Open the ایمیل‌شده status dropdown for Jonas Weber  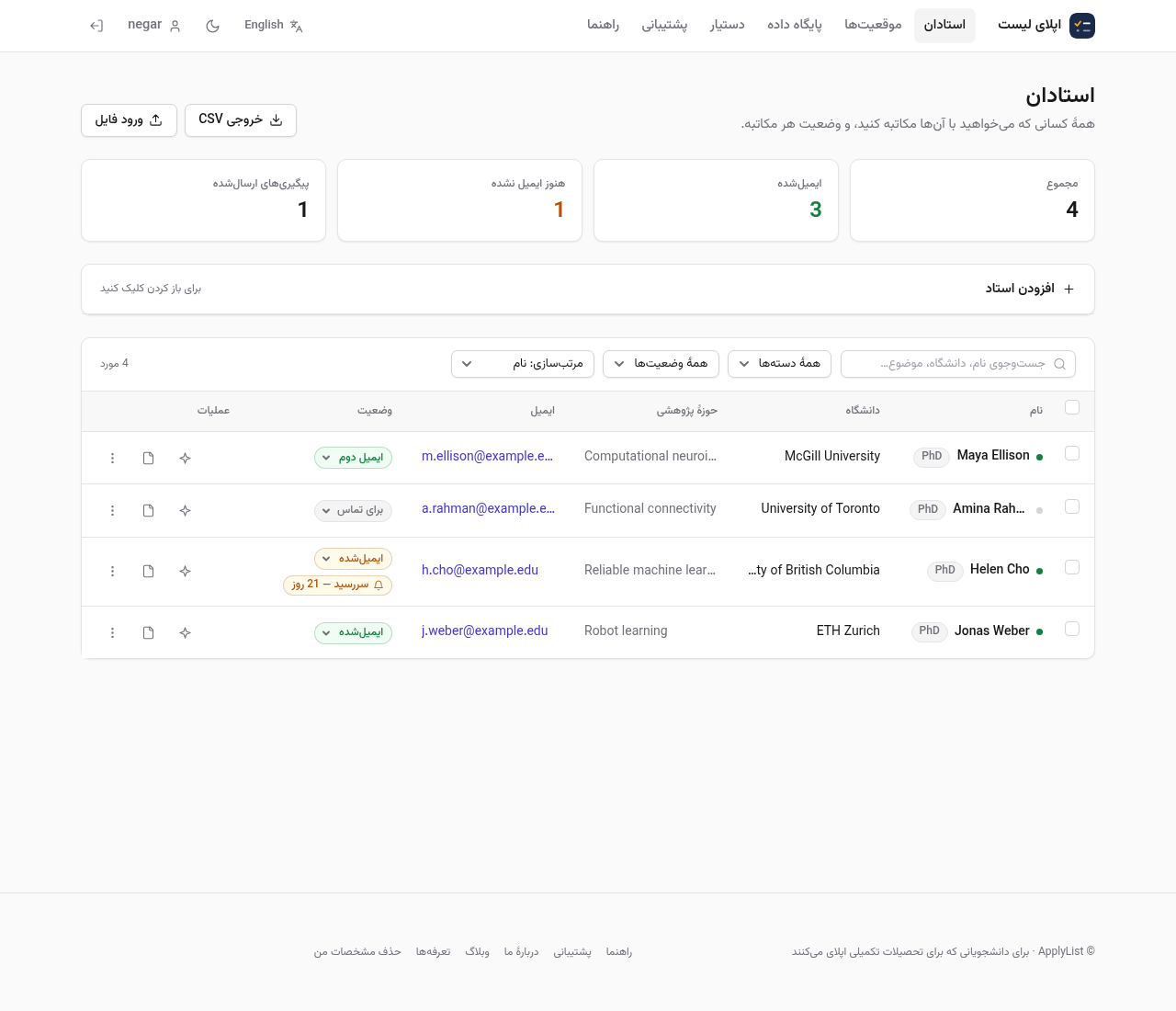click(354, 632)
